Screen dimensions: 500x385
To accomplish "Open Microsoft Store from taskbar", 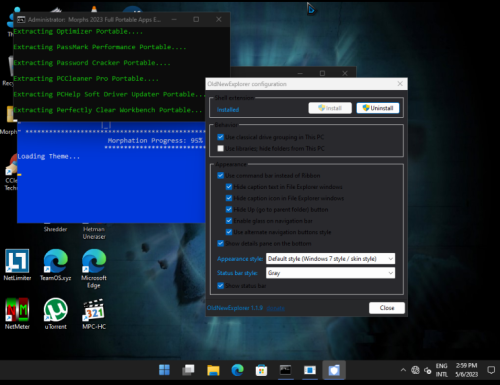I will 262,370.
